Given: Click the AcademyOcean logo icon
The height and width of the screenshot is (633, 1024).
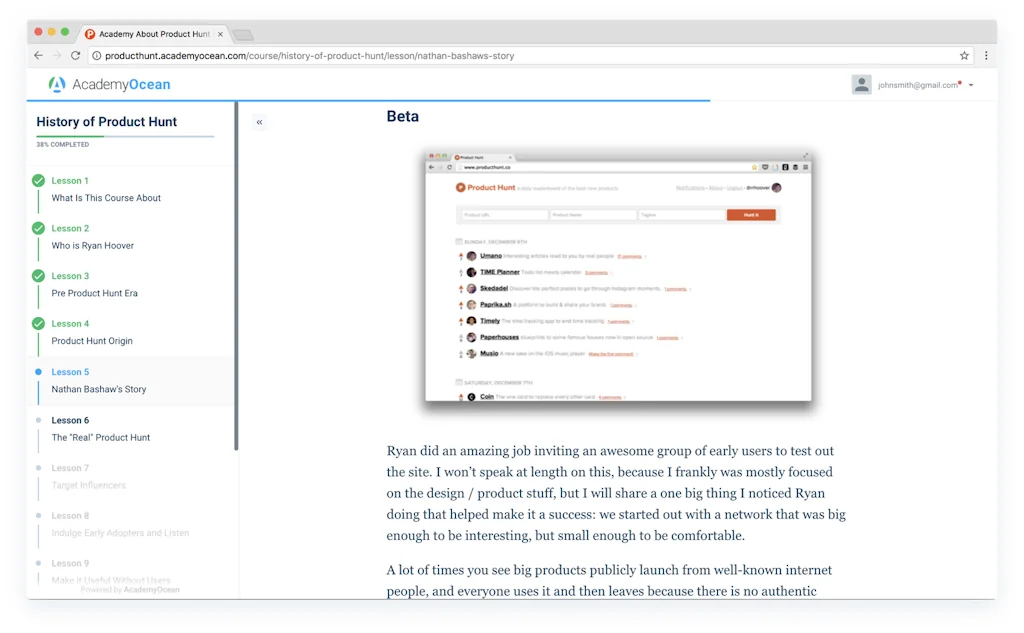Looking at the screenshot, I should click(x=57, y=84).
